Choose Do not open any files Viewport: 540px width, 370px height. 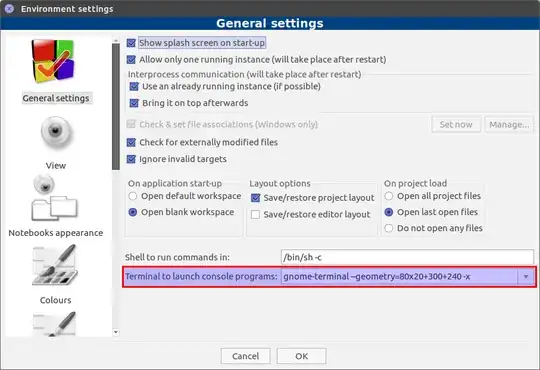(x=389, y=228)
